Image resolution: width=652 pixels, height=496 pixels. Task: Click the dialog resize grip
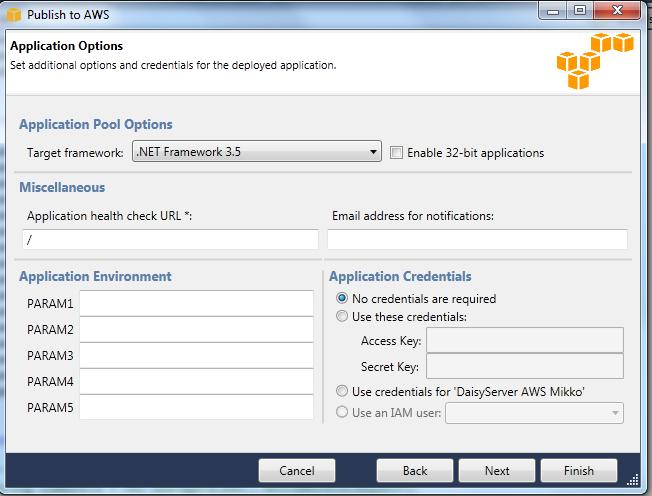[633, 480]
